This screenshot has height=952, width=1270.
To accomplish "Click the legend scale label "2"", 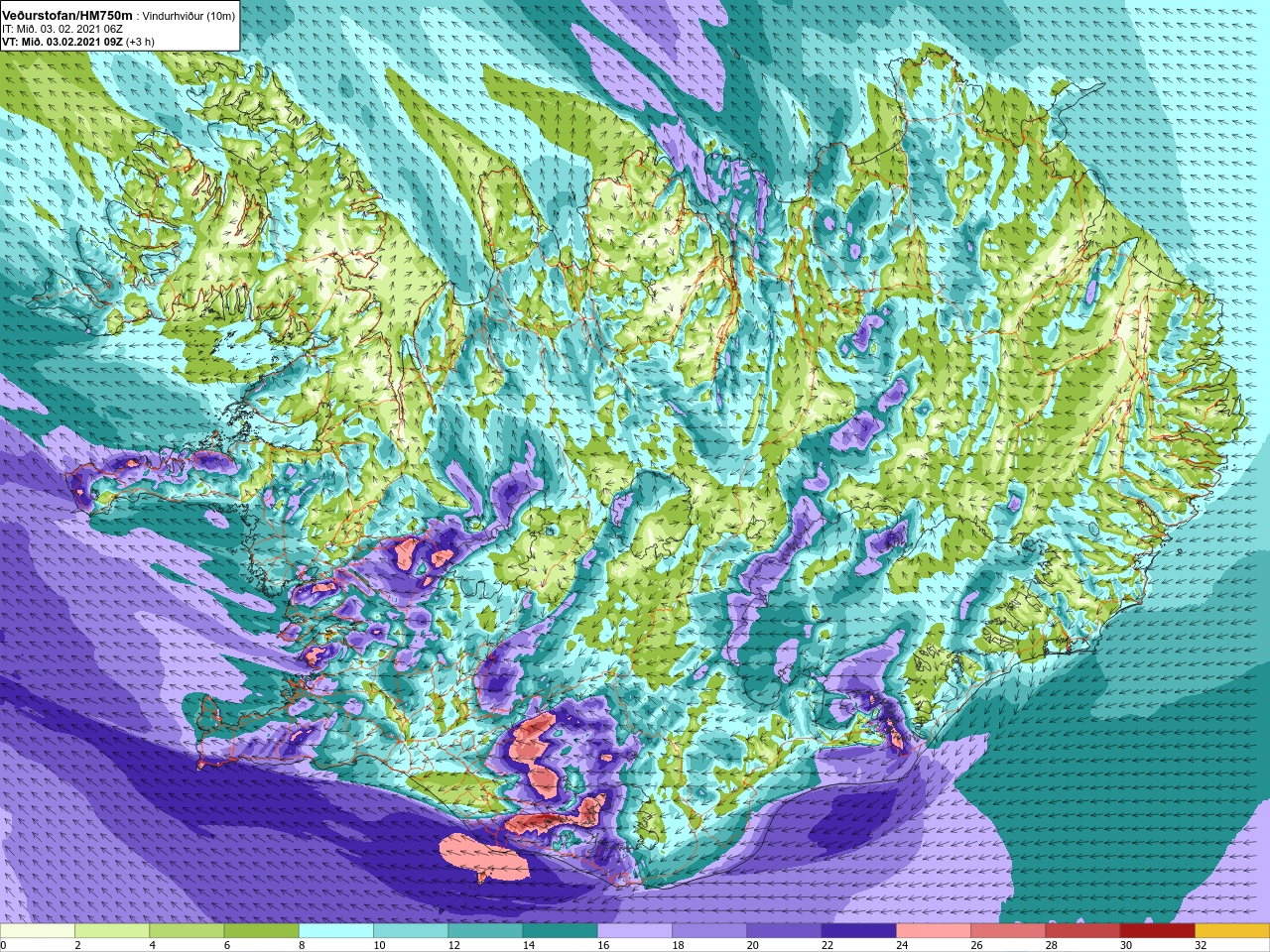I will (78, 946).
